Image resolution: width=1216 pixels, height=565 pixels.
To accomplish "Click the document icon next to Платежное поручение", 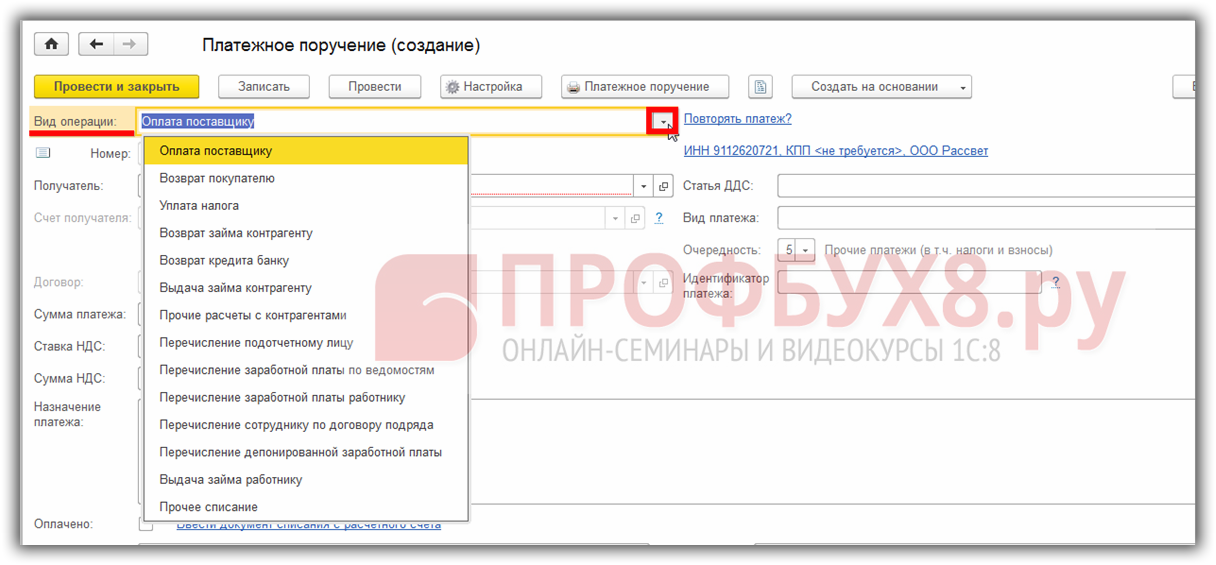I will (x=761, y=87).
